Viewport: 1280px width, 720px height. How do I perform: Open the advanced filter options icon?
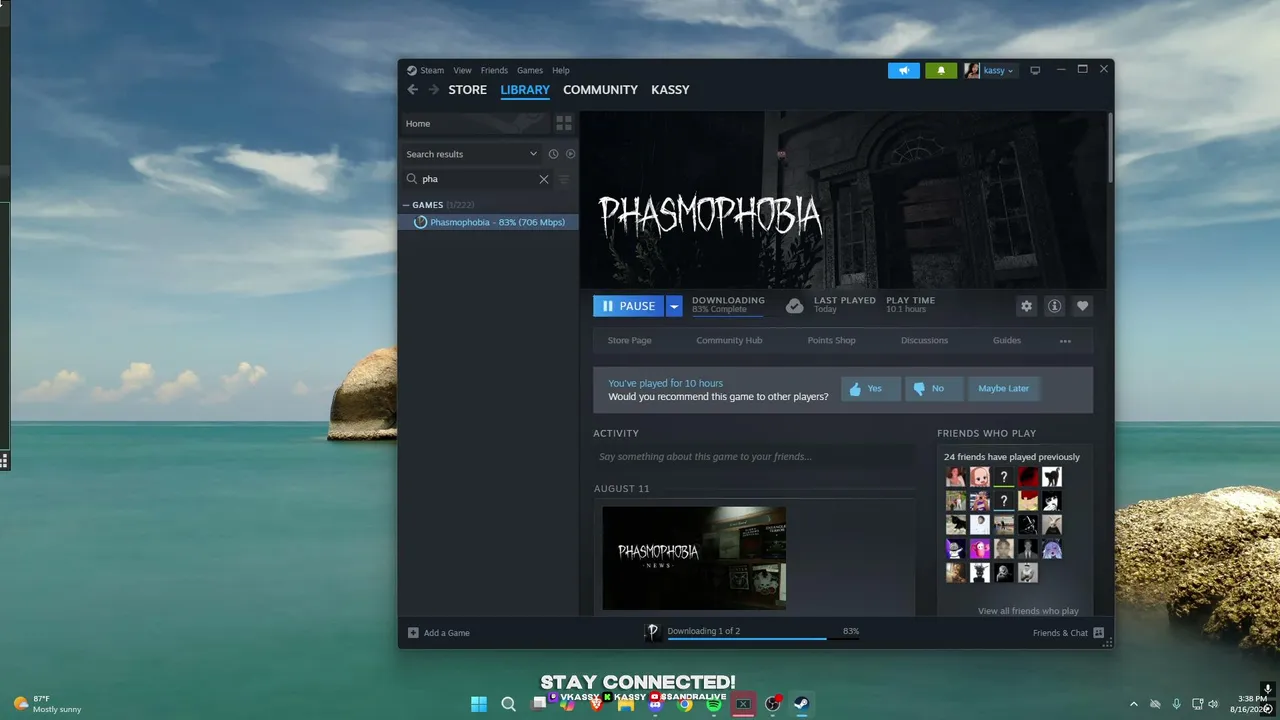click(x=564, y=179)
